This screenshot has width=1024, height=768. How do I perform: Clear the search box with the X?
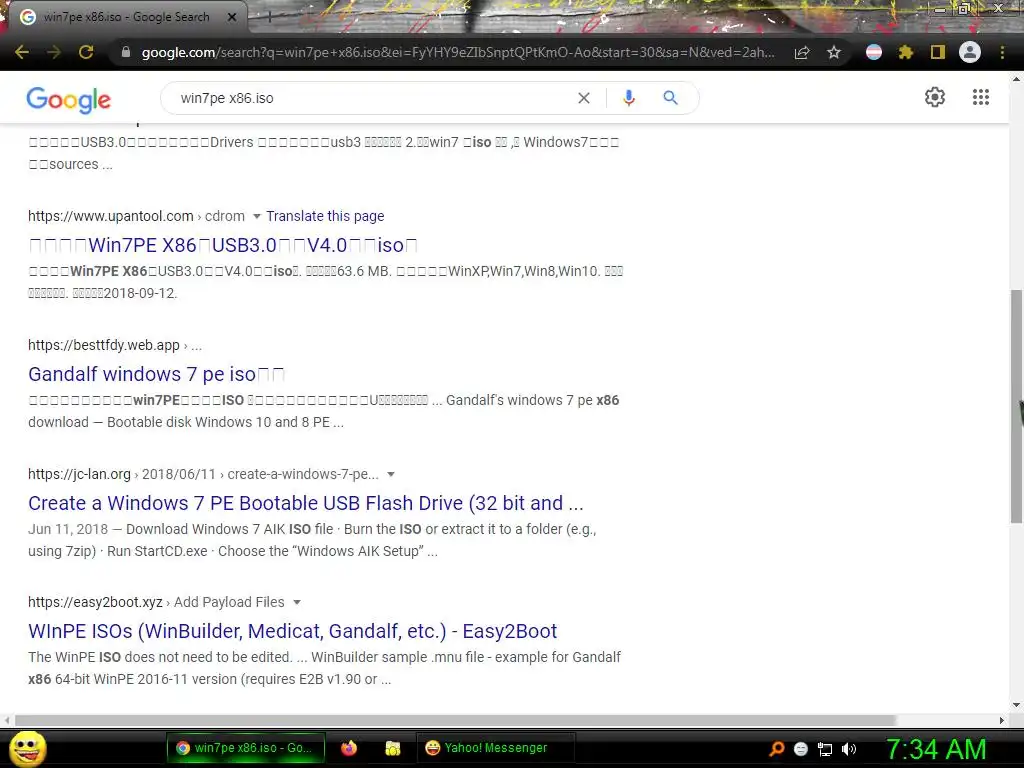click(584, 98)
